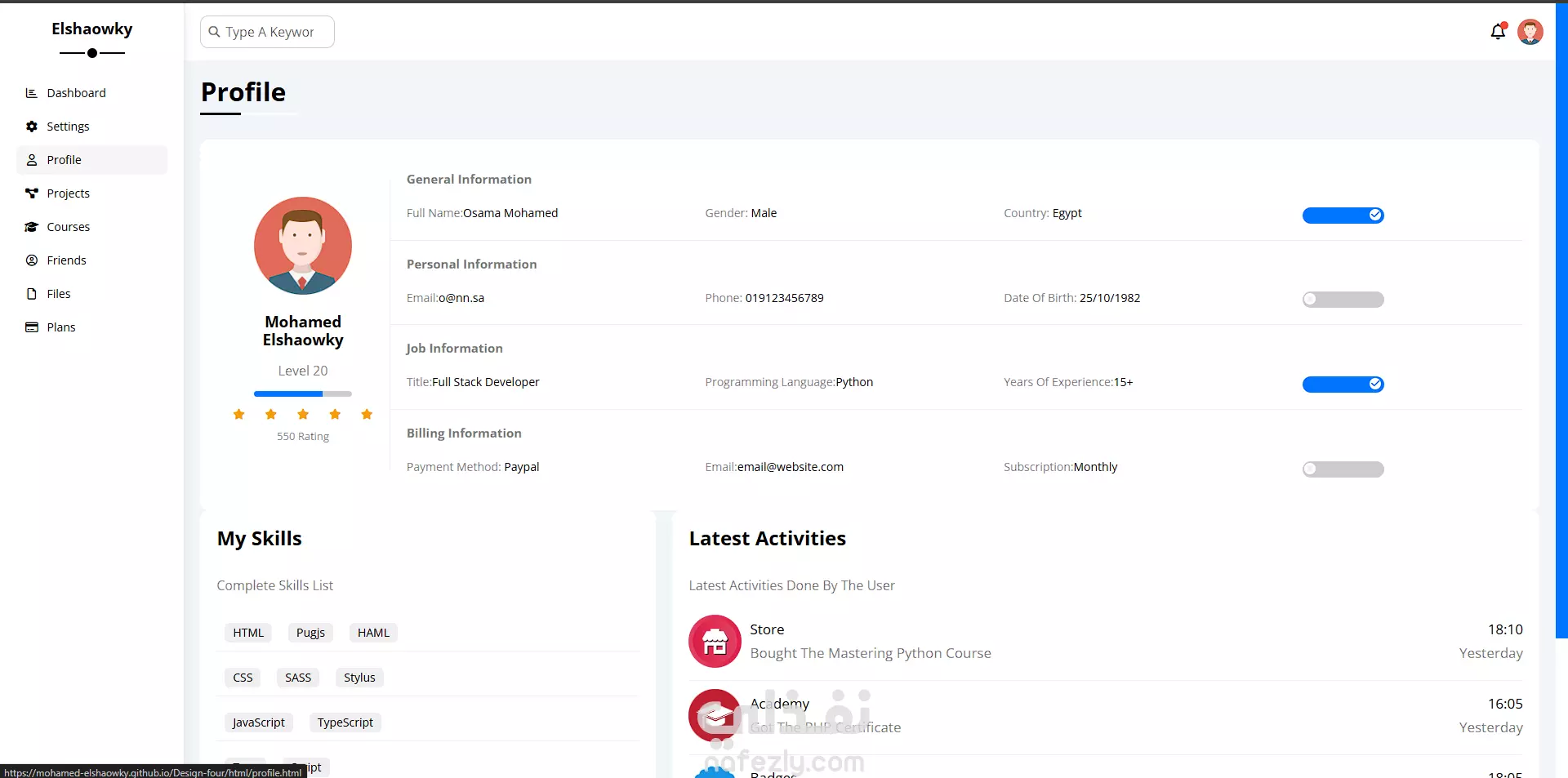Click the 550 Rating text
Screen dimensions: 1568x778
[x=303, y=437]
